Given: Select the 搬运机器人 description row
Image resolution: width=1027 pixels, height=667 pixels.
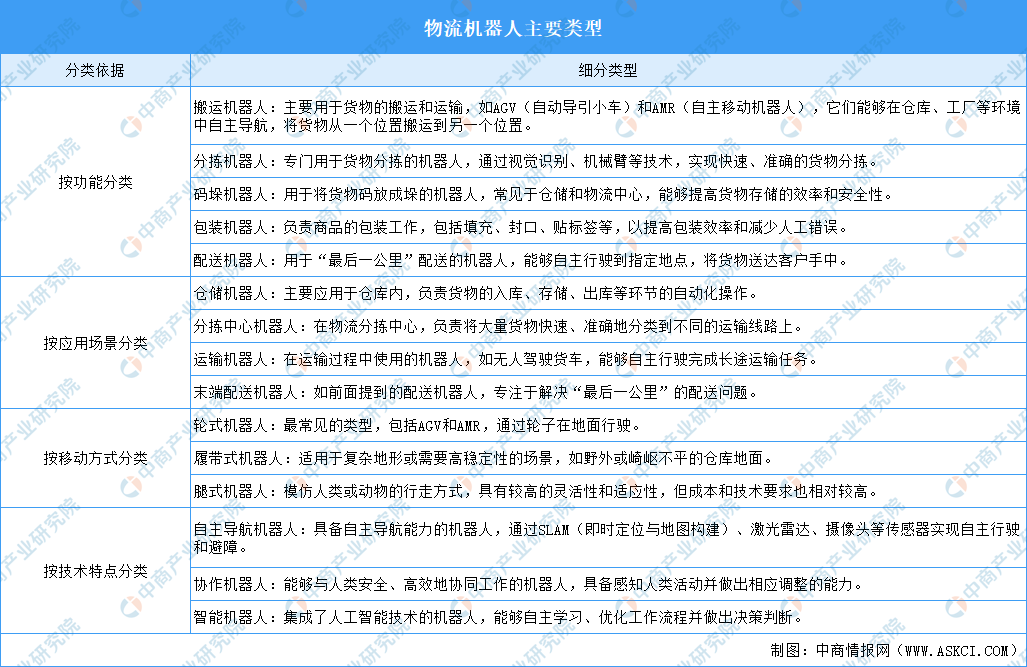Looking at the screenshot, I should point(608,115).
